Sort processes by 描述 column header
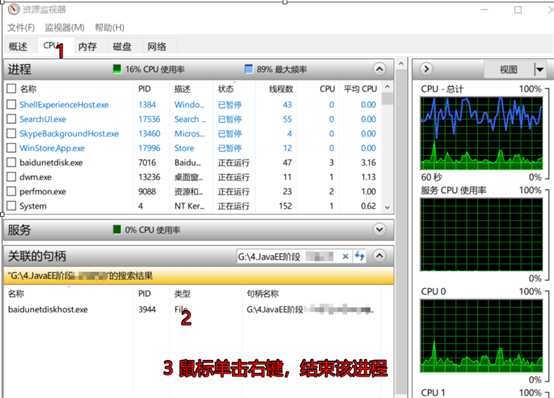The height and width of the screenshot is (398, 554). coord(182,89)
